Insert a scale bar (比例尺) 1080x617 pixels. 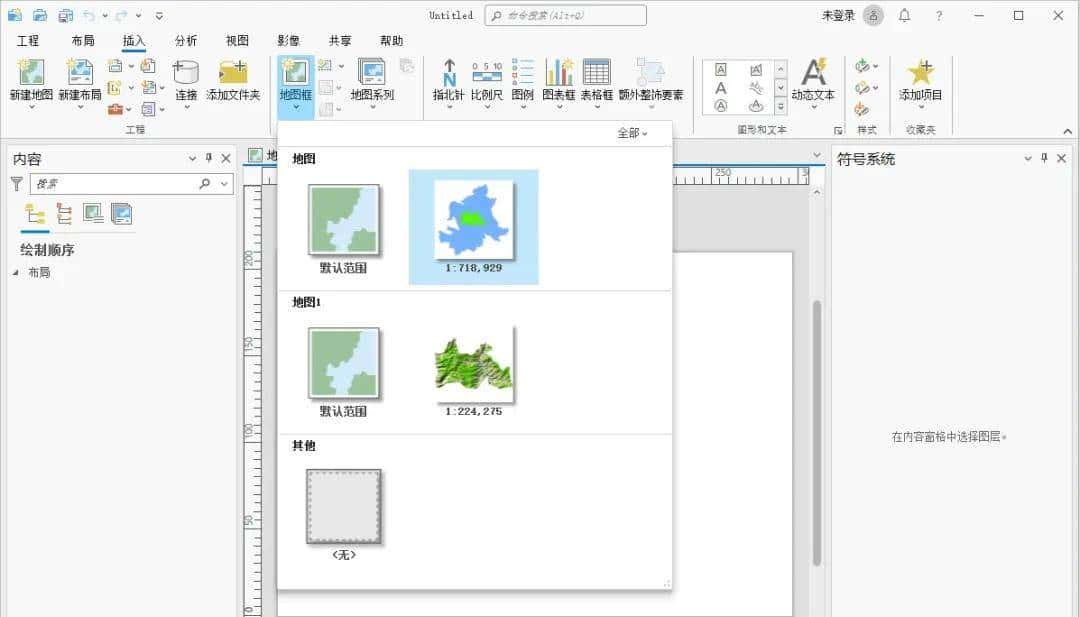pos(487,85)
